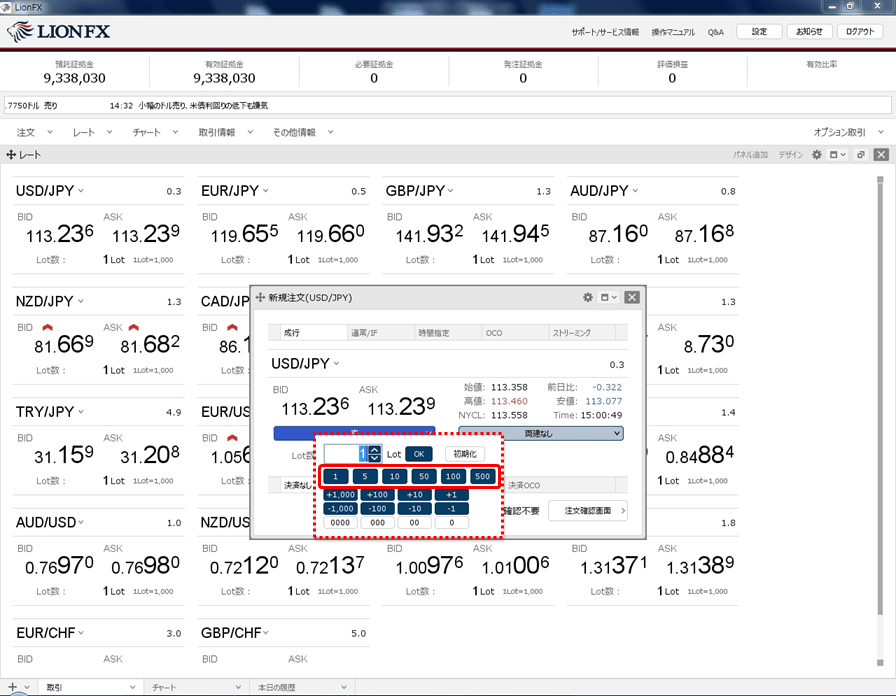Append single 0 to lot amount
Image resolution: width=896 pixels, height=696 pixels.
coord(451,522)
